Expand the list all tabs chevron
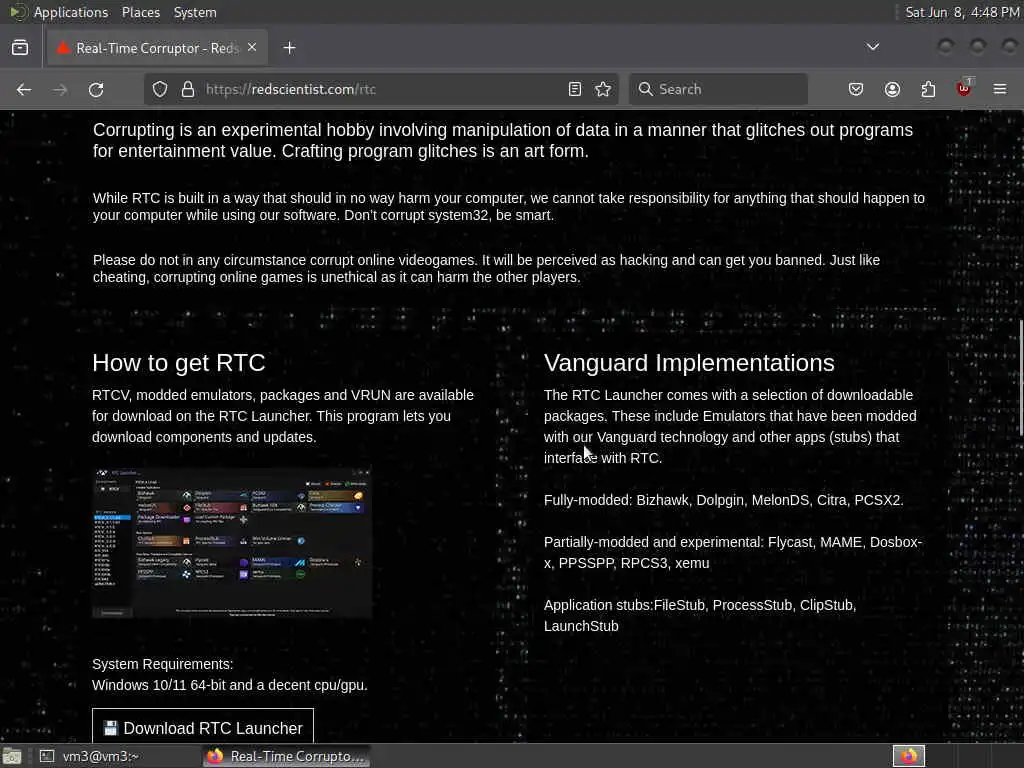 click(872, 47)
